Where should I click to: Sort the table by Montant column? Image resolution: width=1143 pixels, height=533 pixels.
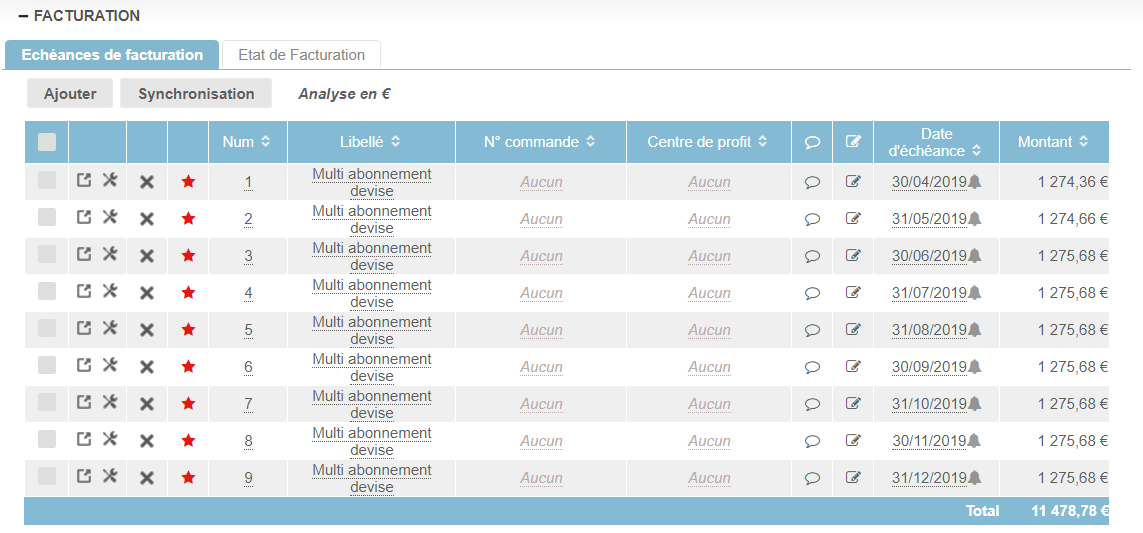[1053, 142]
